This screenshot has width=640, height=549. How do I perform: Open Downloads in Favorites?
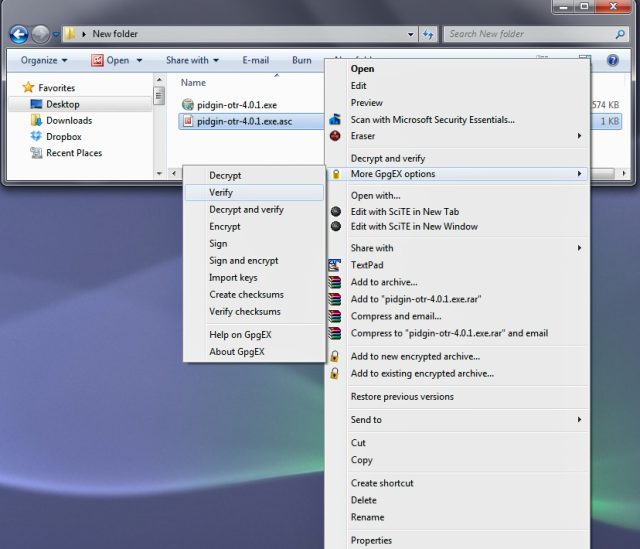pyautogui.click(x=69, y=120)
